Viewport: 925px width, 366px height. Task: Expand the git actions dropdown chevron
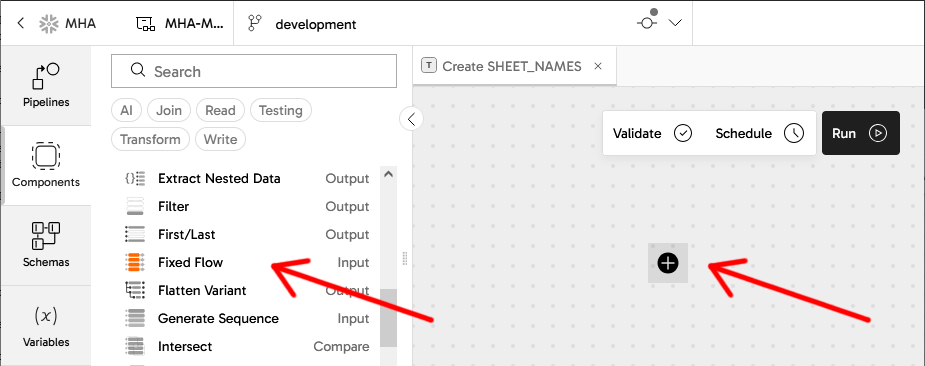click(675, 23)
